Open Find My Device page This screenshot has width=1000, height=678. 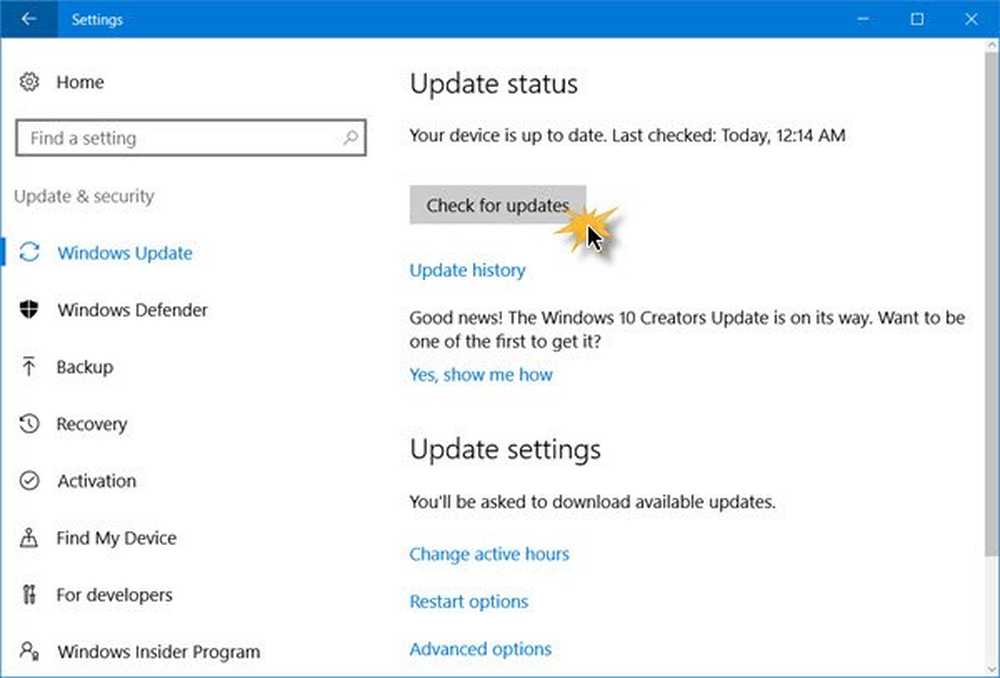click(117, 538)
